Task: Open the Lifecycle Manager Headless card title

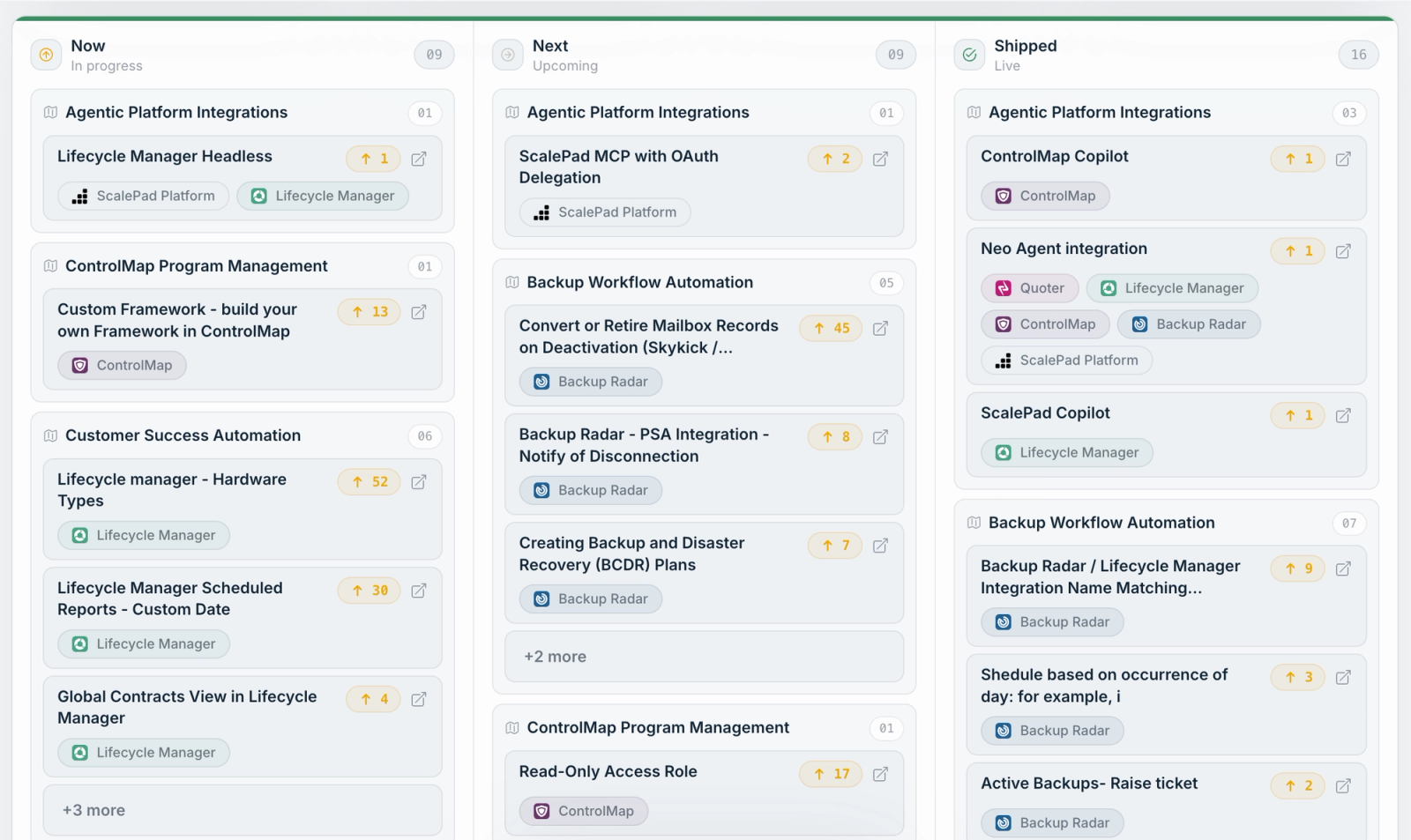Action: (x=165, y=156)
